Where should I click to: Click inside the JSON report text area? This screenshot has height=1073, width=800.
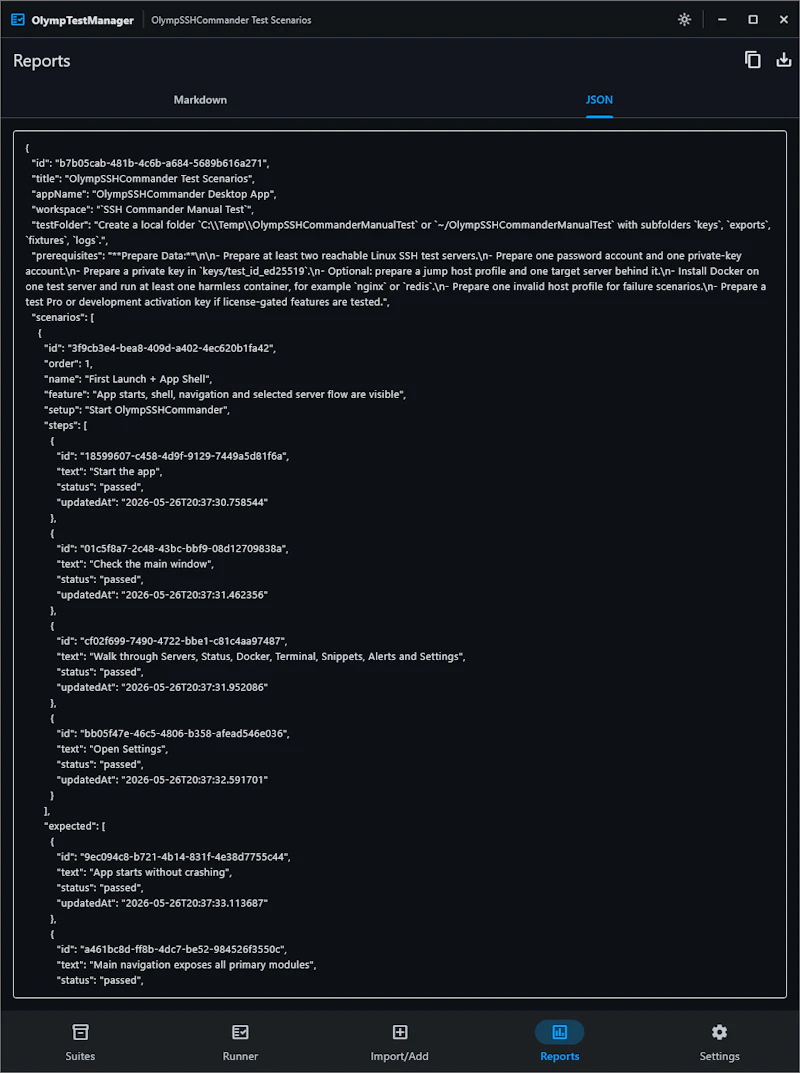click(x=400, y=564)
